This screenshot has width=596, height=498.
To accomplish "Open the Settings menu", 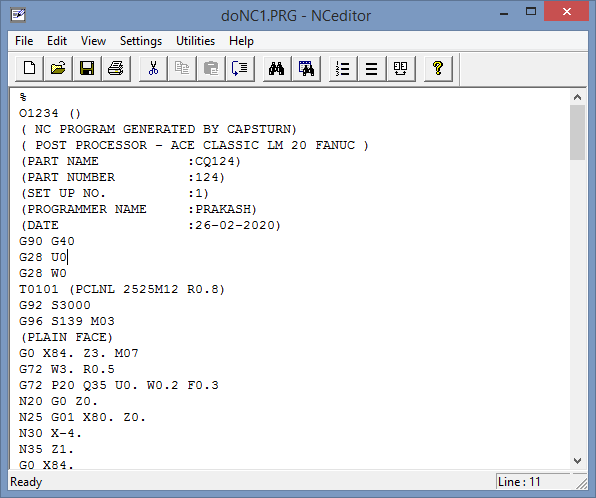I will pos(141,41).
